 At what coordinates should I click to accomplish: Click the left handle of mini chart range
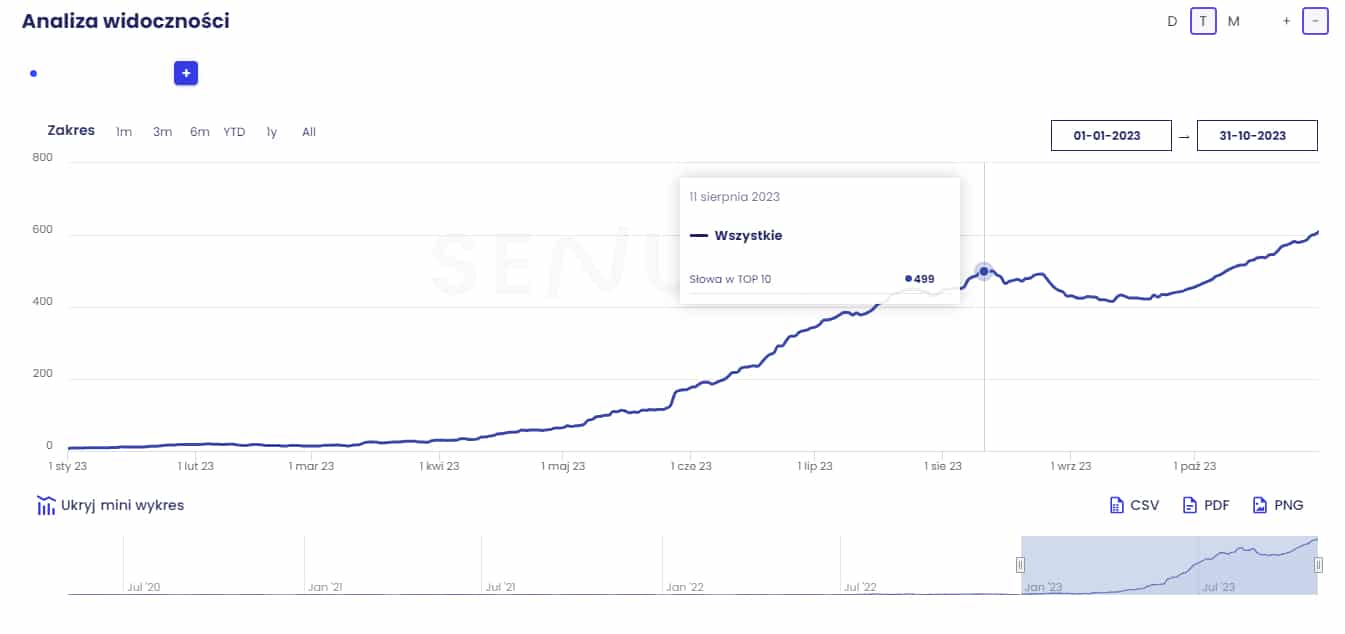point(1021,565)
